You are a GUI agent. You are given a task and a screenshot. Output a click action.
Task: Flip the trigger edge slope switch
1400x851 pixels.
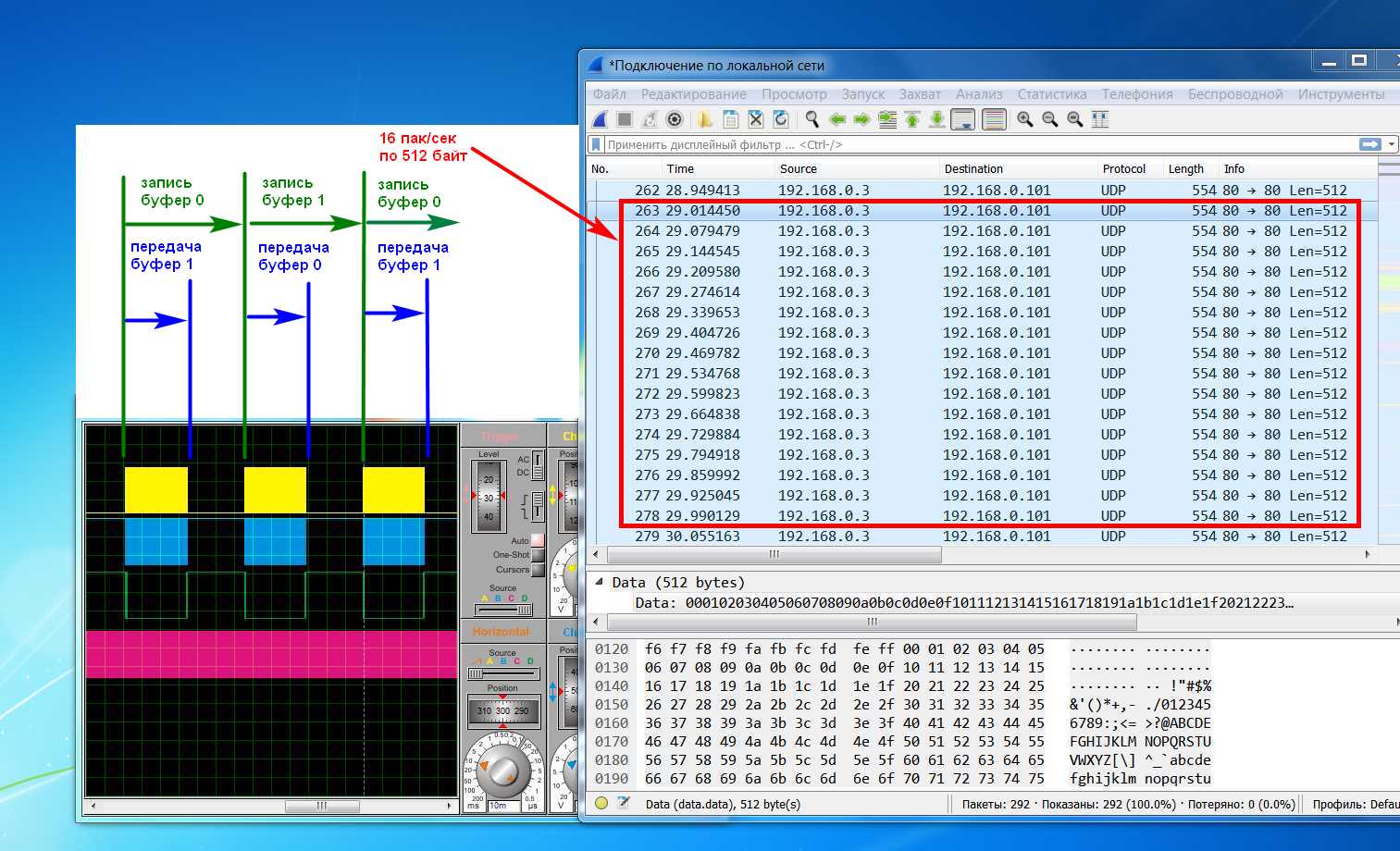538,507
